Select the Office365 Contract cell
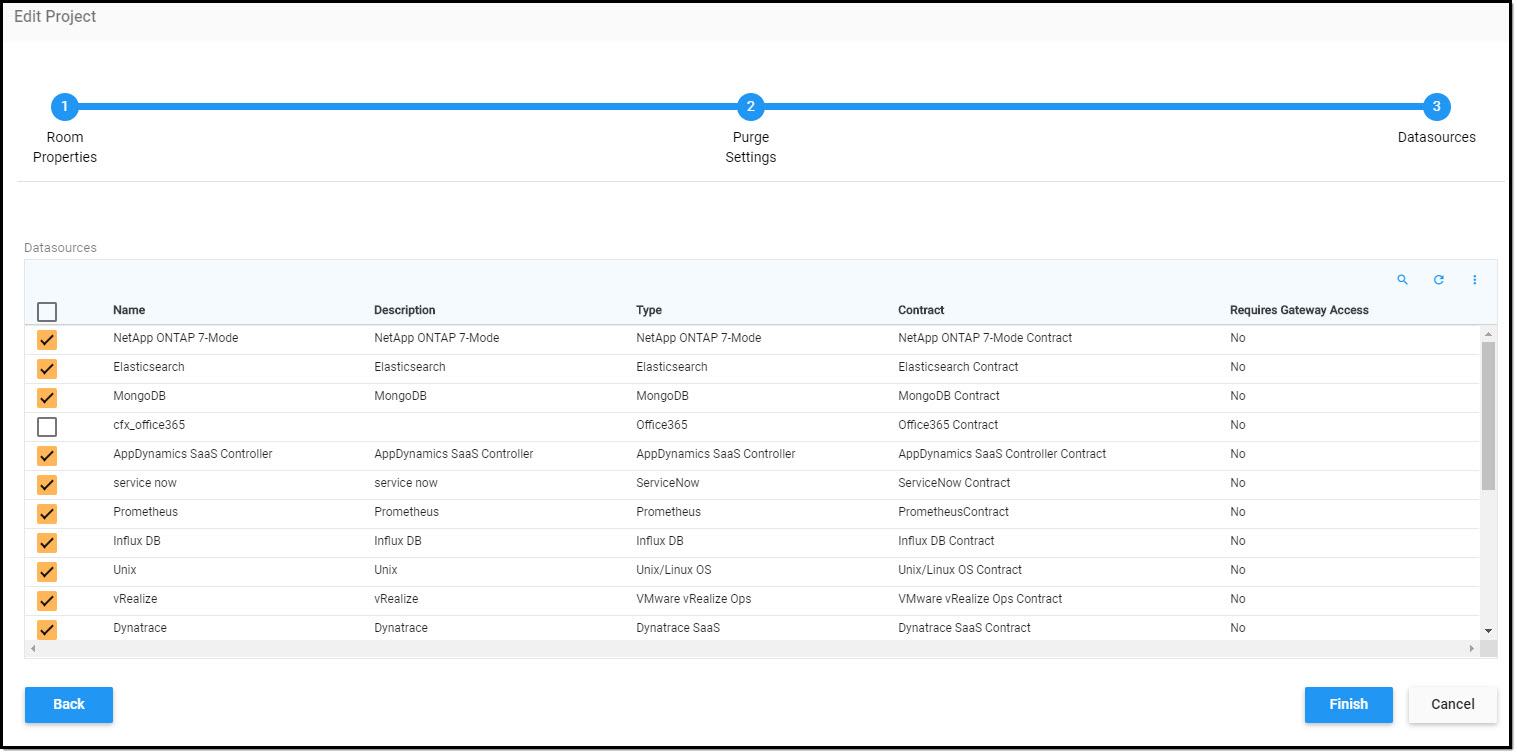This screenshot has width=1517, height=754. [948, 425]
